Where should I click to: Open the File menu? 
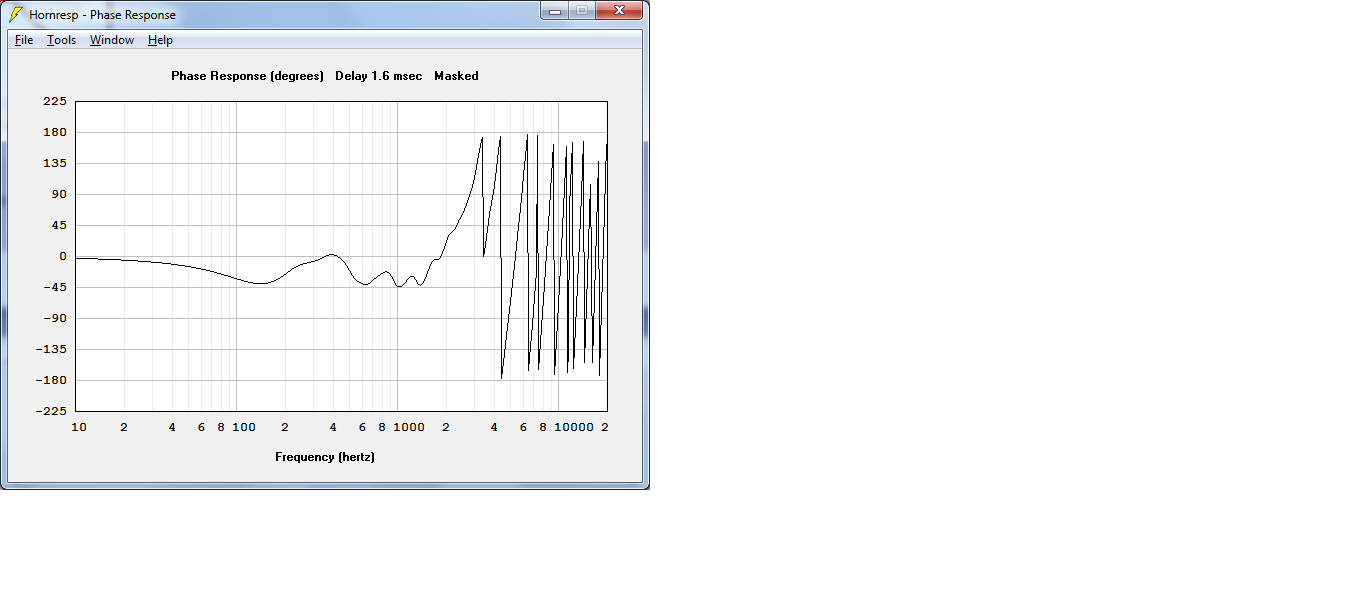pyautogui.click(x=24, y=40)
